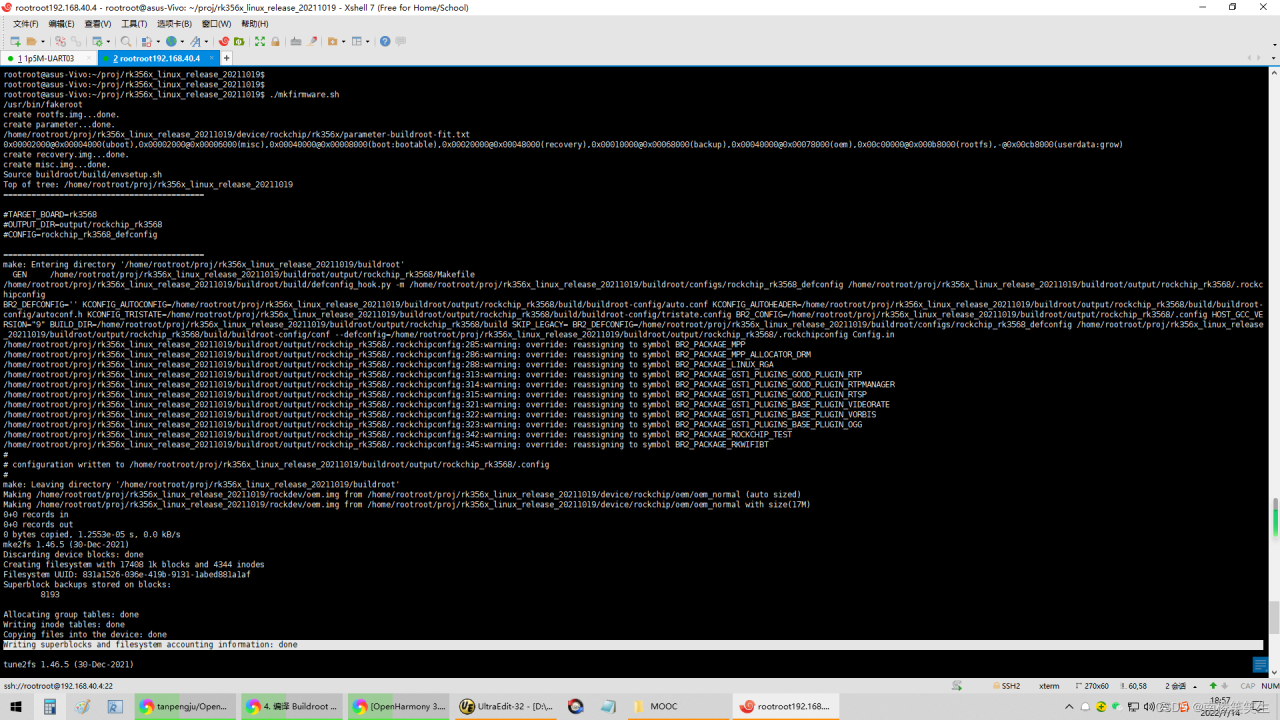Click the red swirl toolbar icon

[x=223, y=42]
